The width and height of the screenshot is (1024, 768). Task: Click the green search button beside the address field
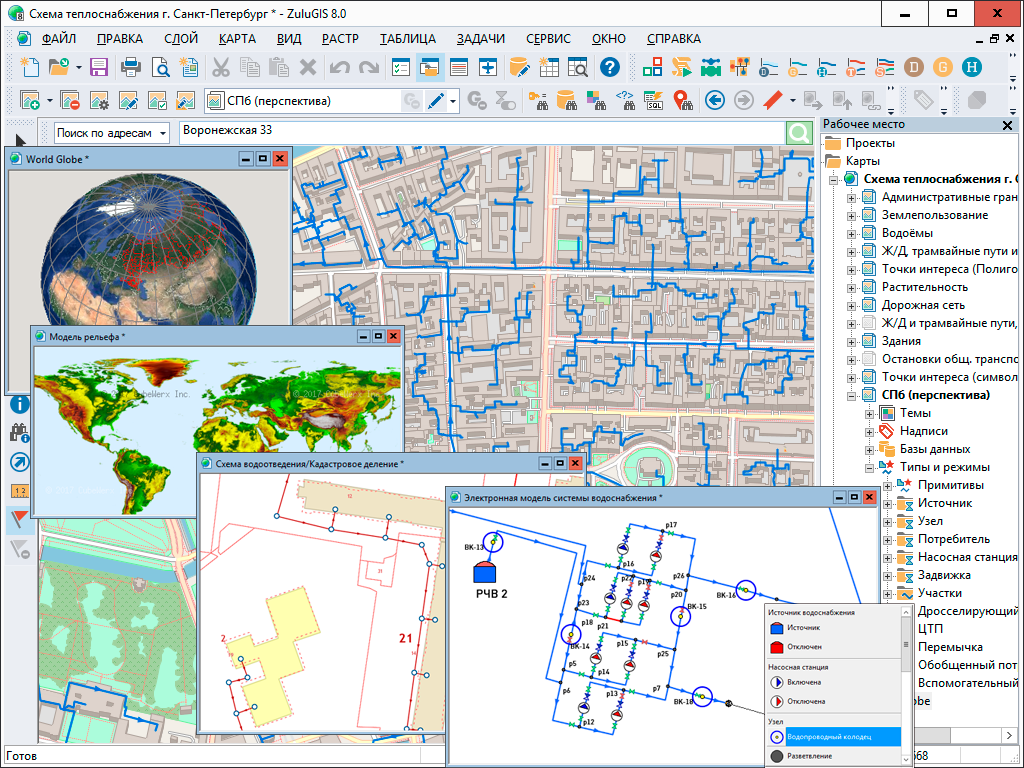(x=799, y=133)
